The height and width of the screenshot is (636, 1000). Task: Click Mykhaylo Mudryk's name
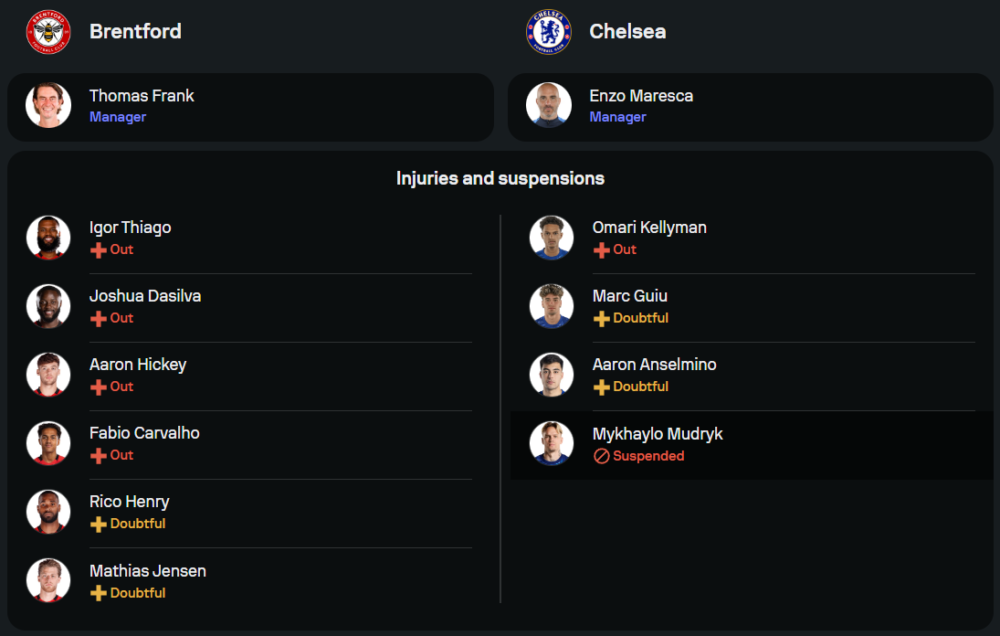657,434
